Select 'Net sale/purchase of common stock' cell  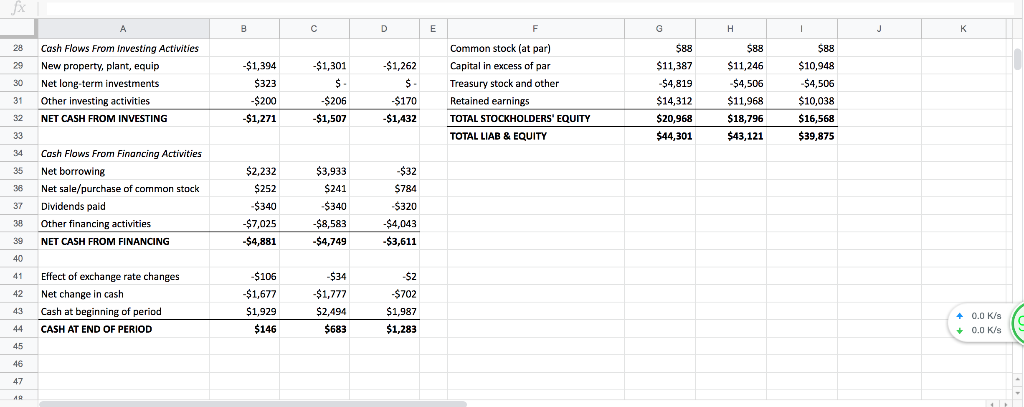(123, 189)
